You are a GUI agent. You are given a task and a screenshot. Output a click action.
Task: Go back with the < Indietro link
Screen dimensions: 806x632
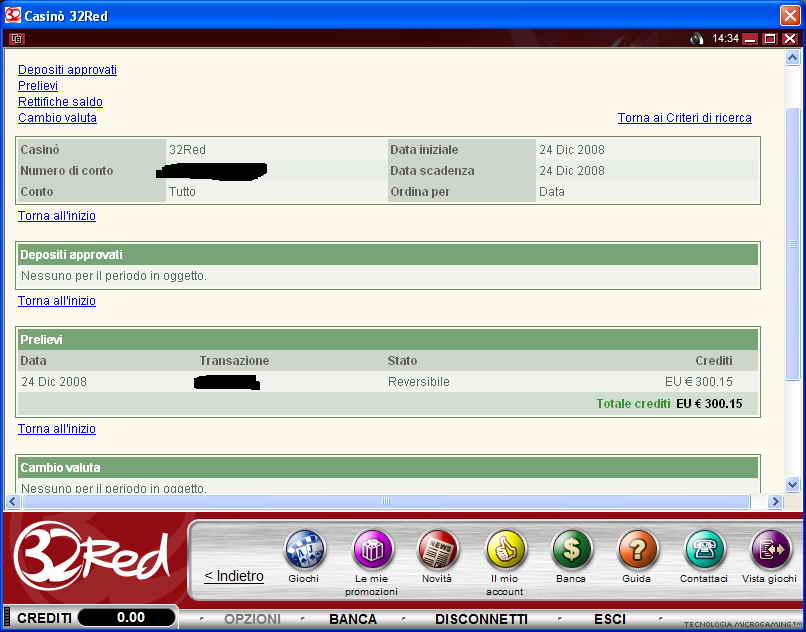point(234,576)
